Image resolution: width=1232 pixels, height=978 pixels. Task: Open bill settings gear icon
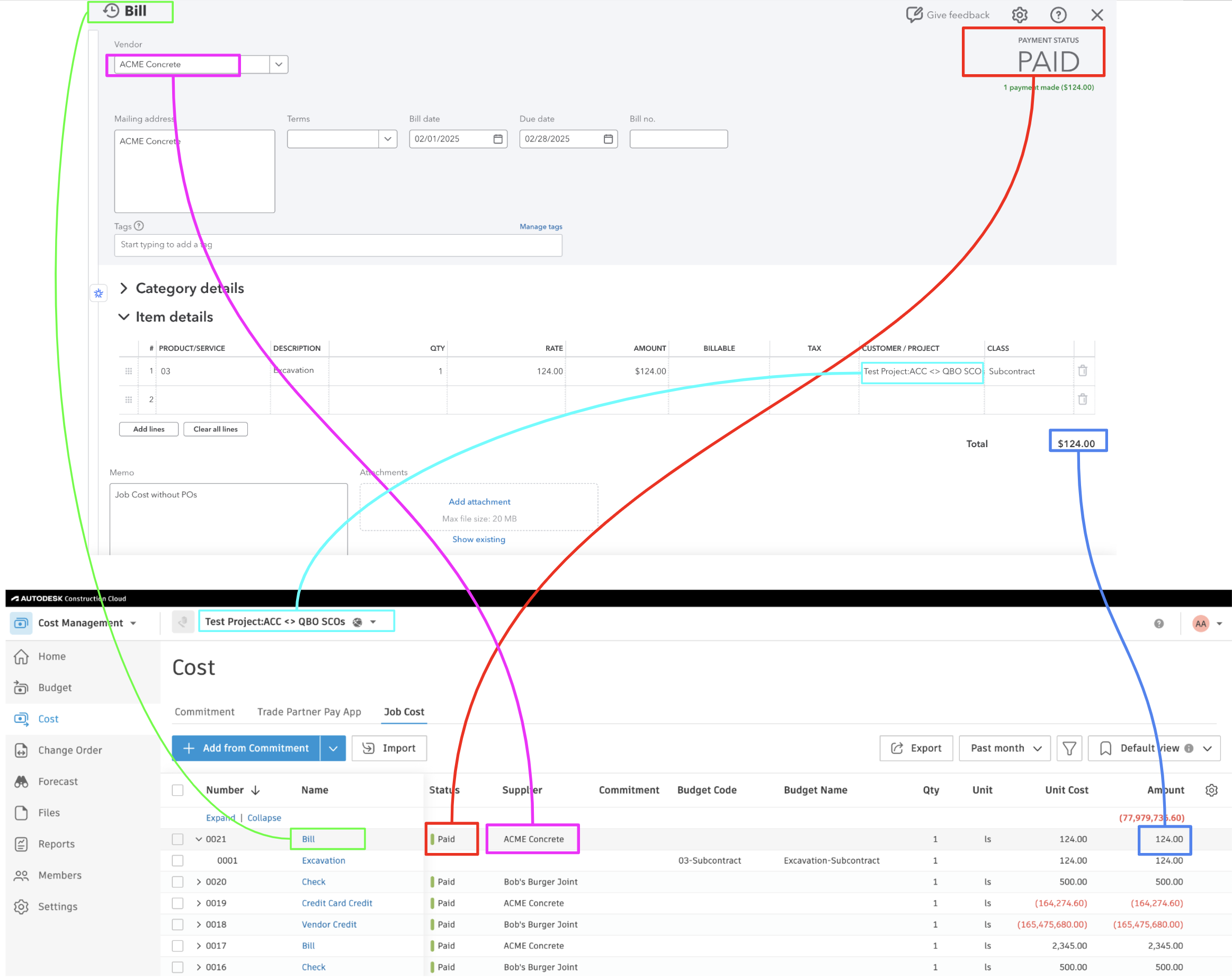tap(1020, 15)
